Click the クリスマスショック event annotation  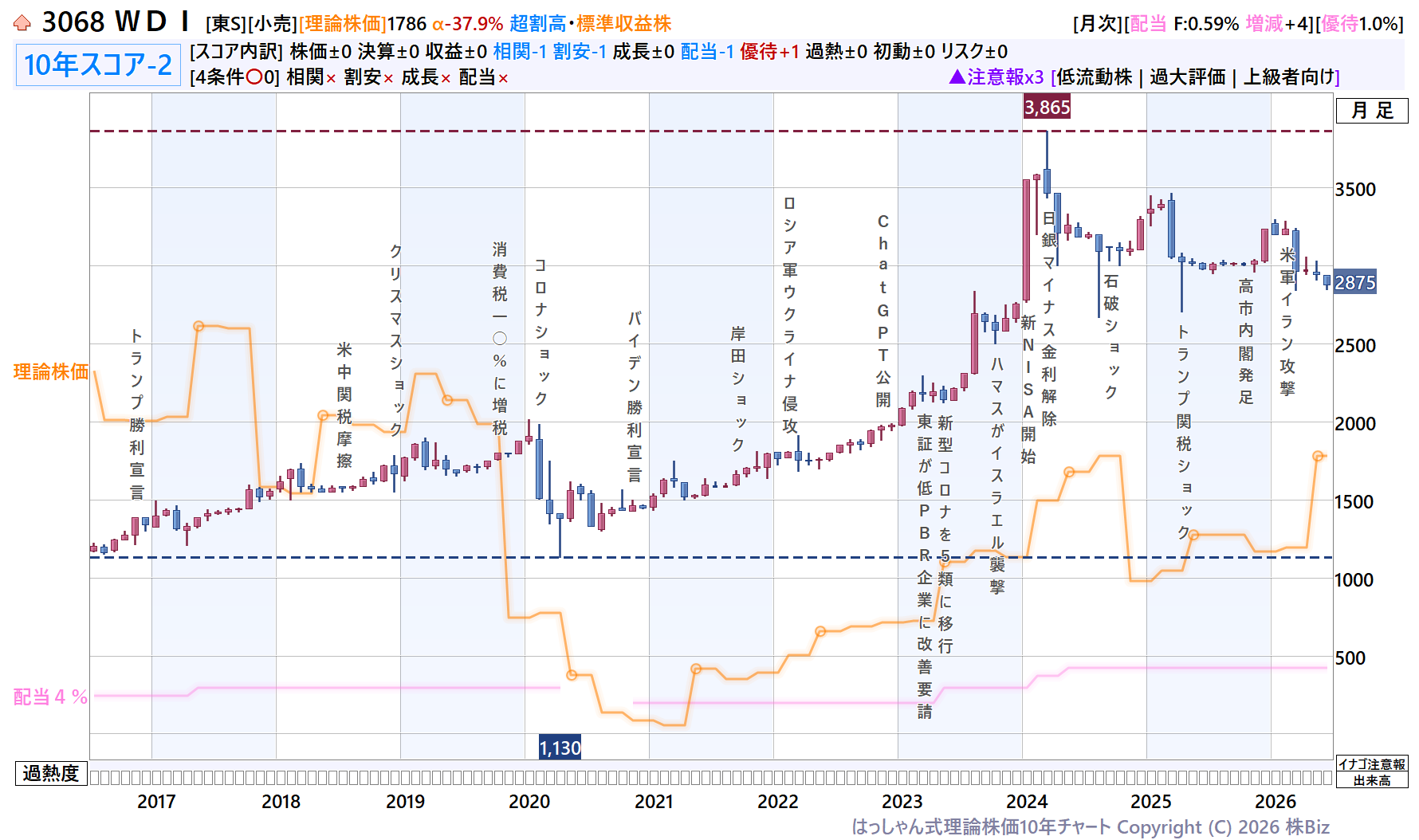pos(396,340)
